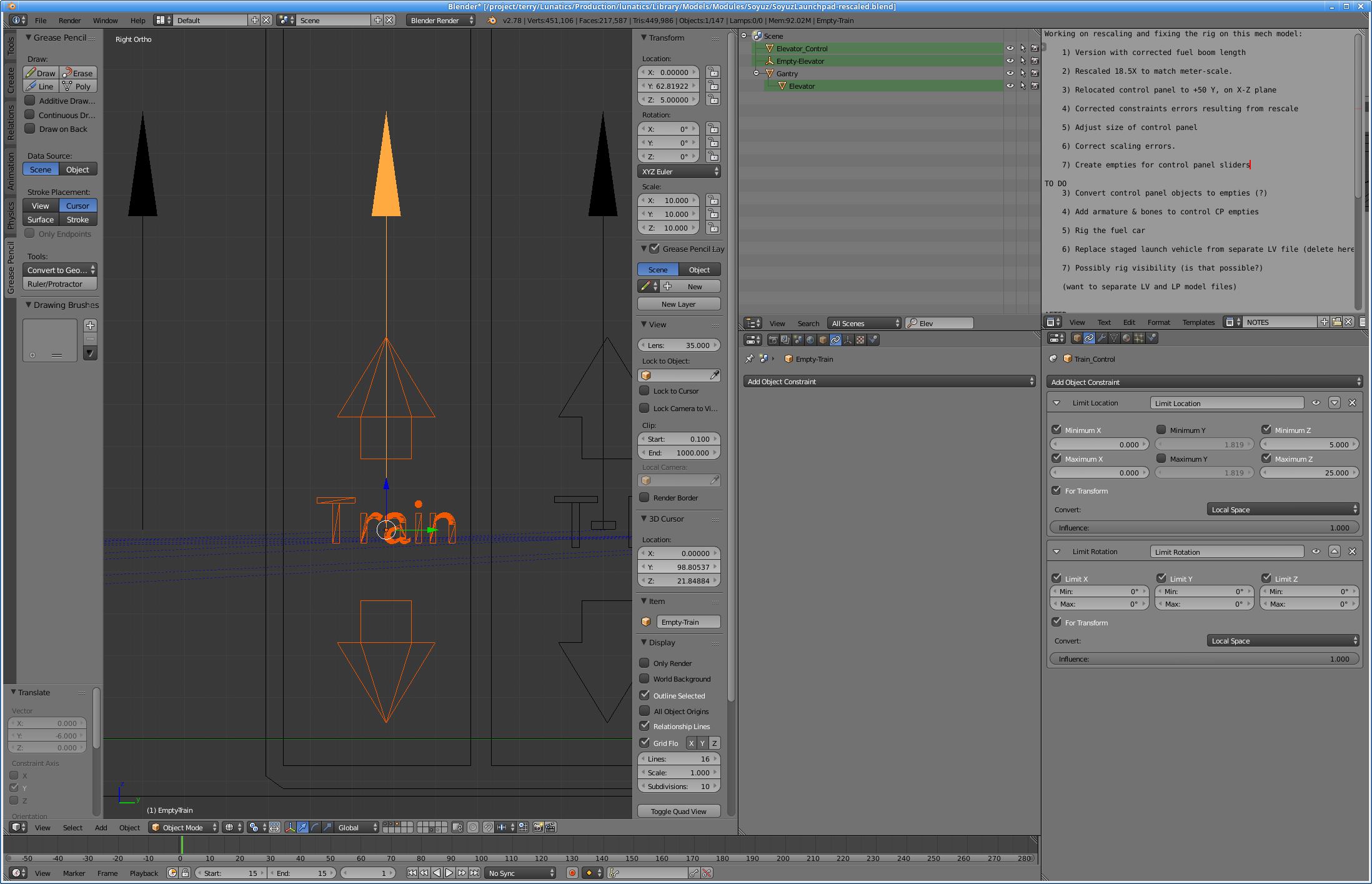Click the Toggle Quad View button

click(x=679, y=812)
